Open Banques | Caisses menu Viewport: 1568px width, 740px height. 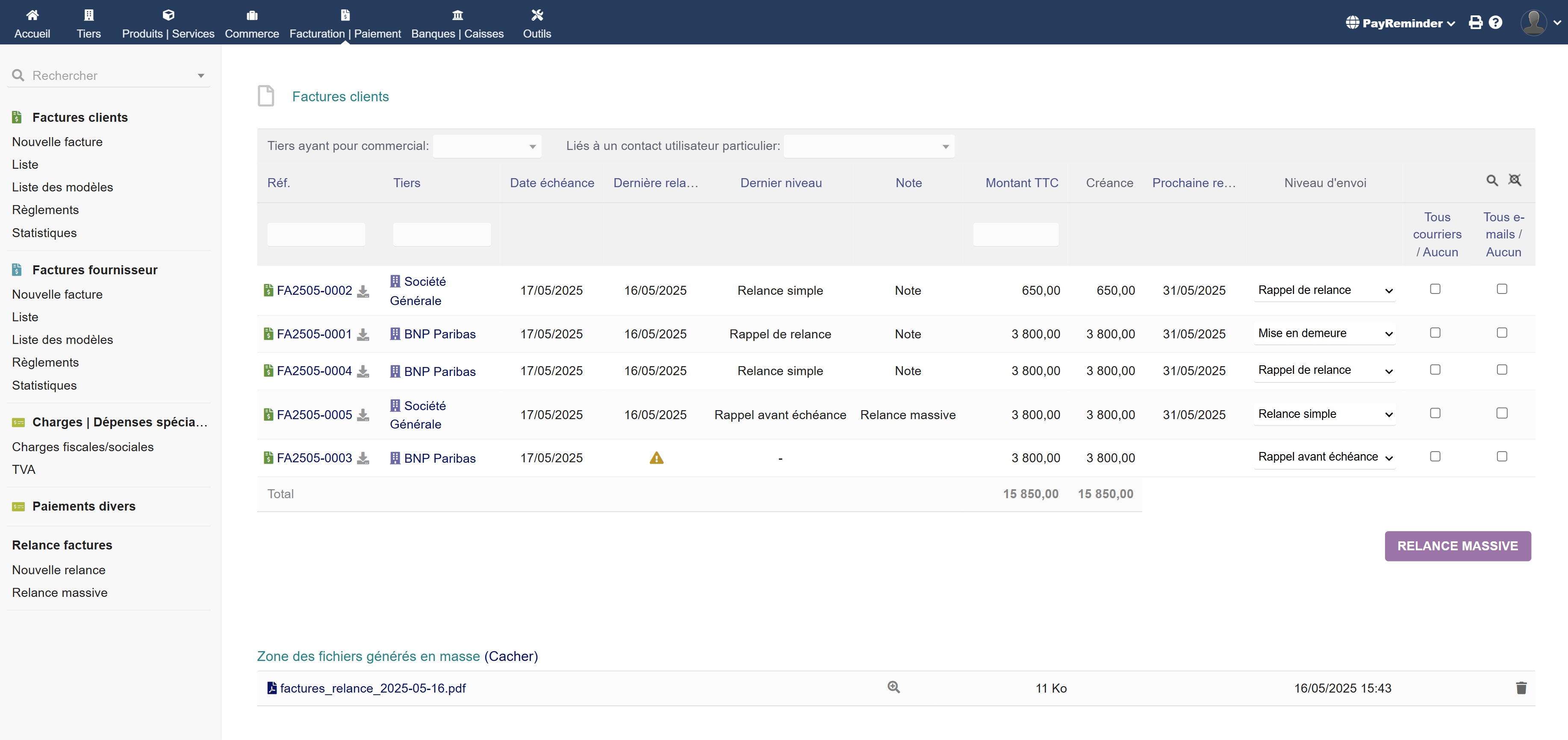457,23
